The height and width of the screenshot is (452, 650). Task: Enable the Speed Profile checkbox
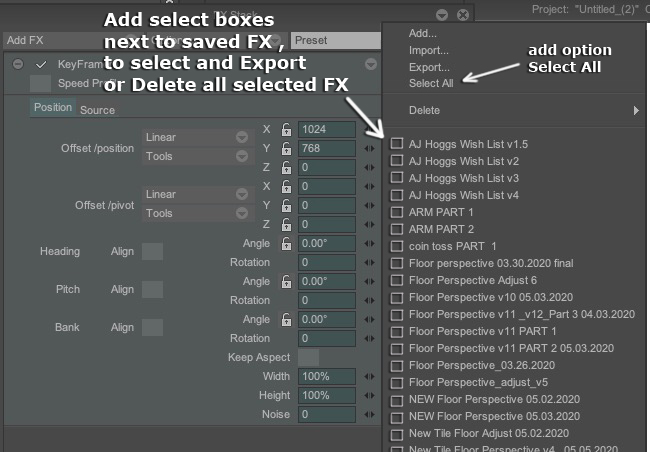click(41, 83)
